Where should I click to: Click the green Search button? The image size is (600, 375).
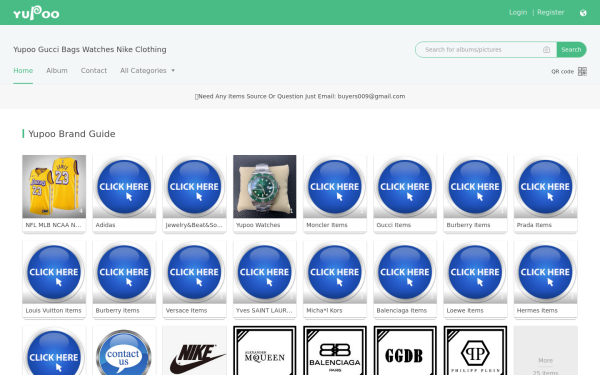(571, 50)
